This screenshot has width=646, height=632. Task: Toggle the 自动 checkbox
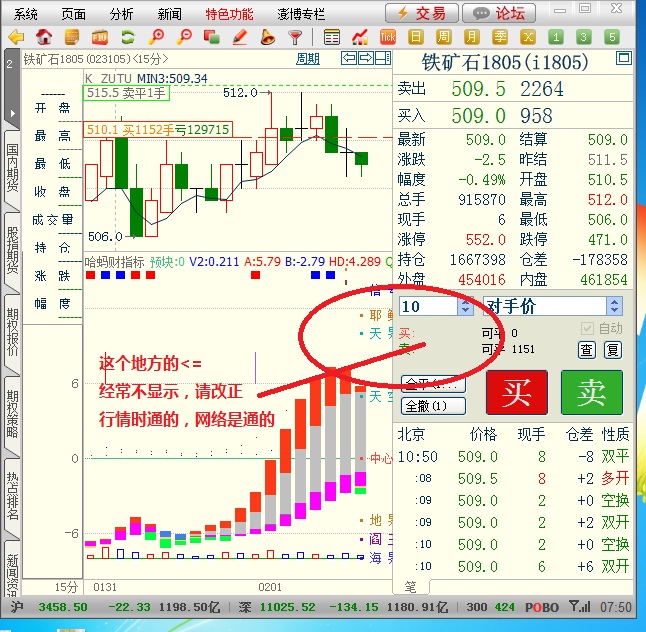coord(587,329)
